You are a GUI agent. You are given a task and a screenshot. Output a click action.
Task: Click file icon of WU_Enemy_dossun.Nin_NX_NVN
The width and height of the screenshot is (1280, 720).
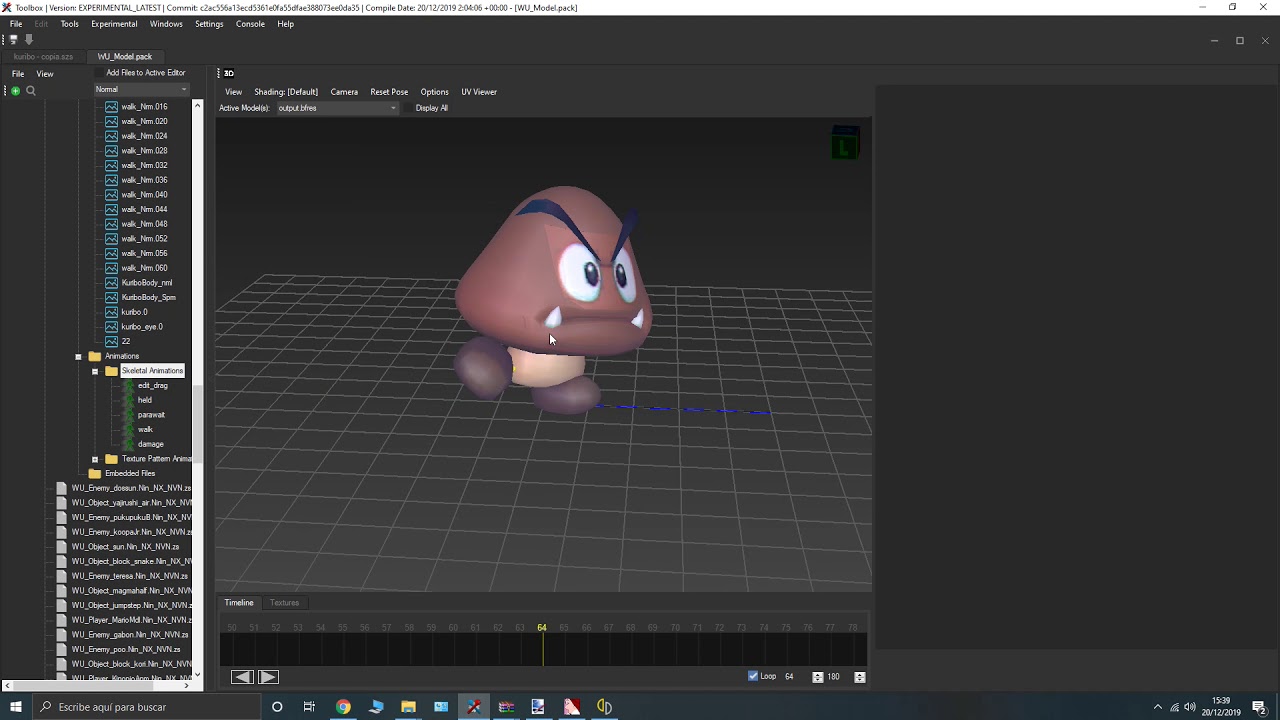pyautogui.click(x=62, y=488)
